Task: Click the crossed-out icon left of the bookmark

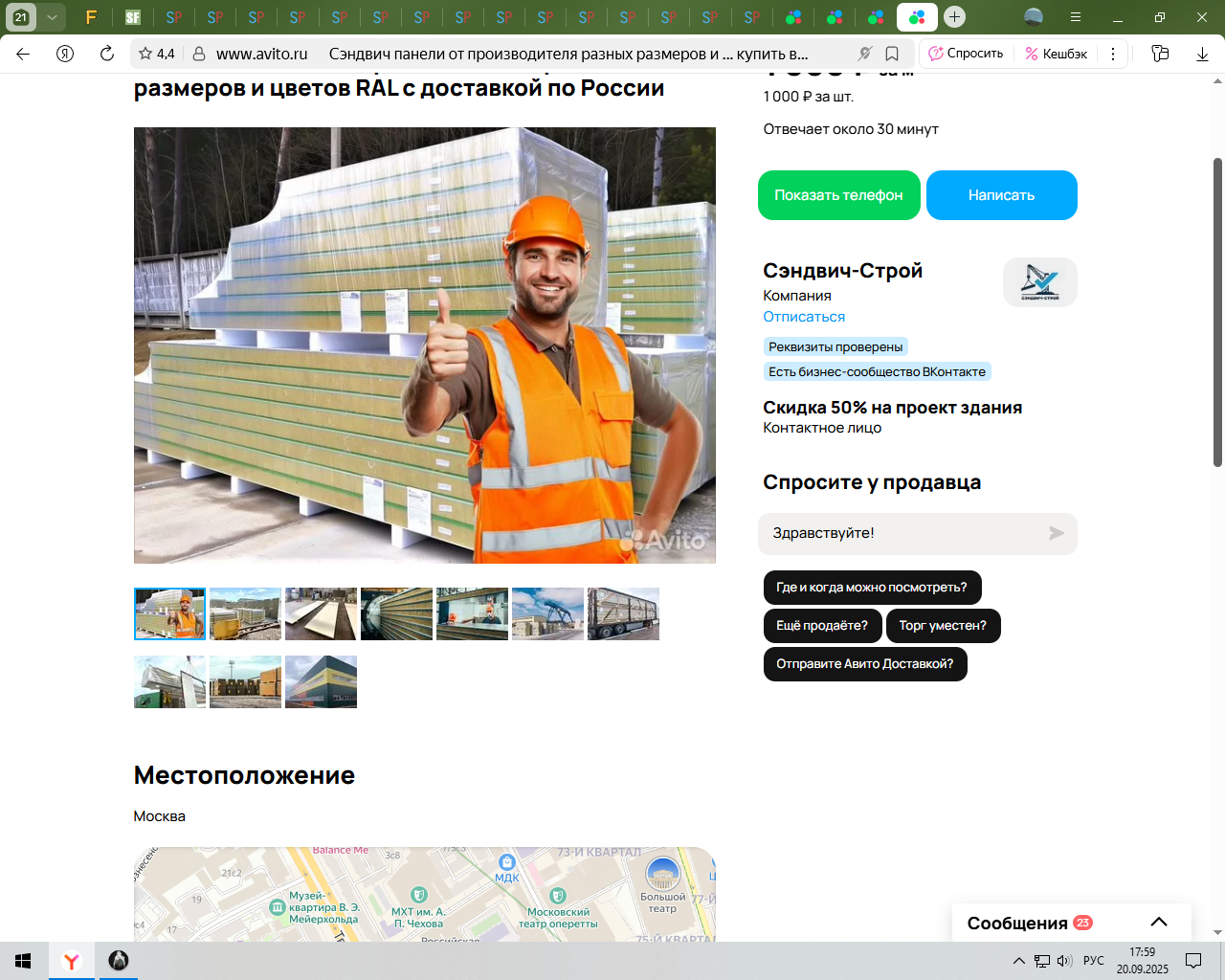Action: click(864, 54)
